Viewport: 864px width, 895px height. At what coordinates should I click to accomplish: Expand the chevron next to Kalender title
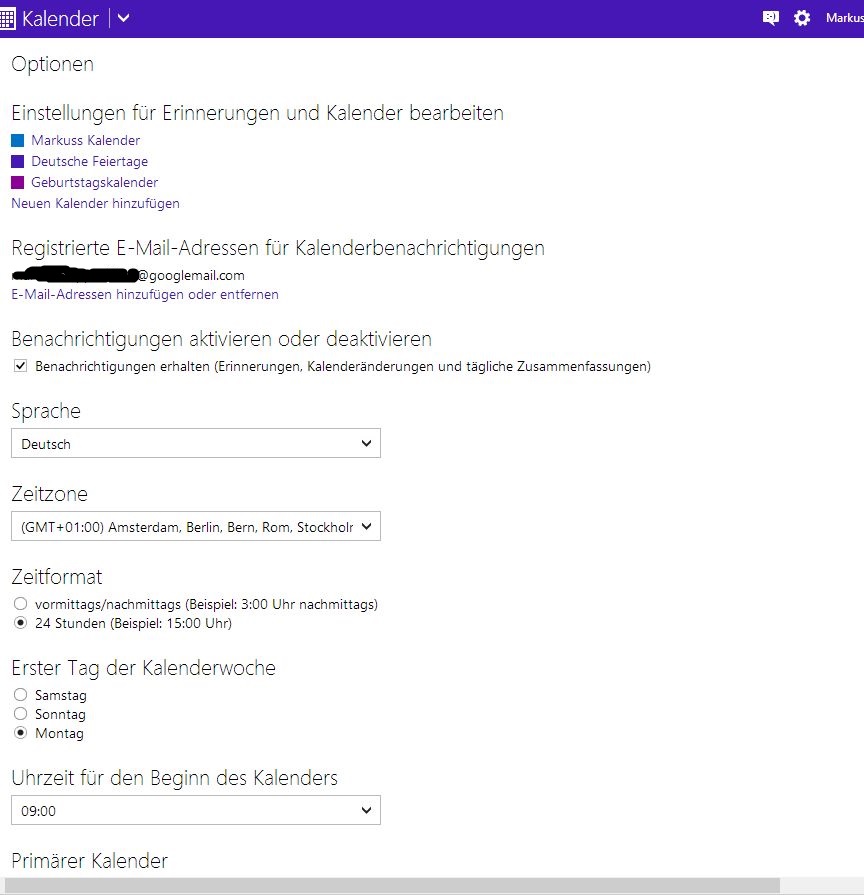click(x=124, y=19)
